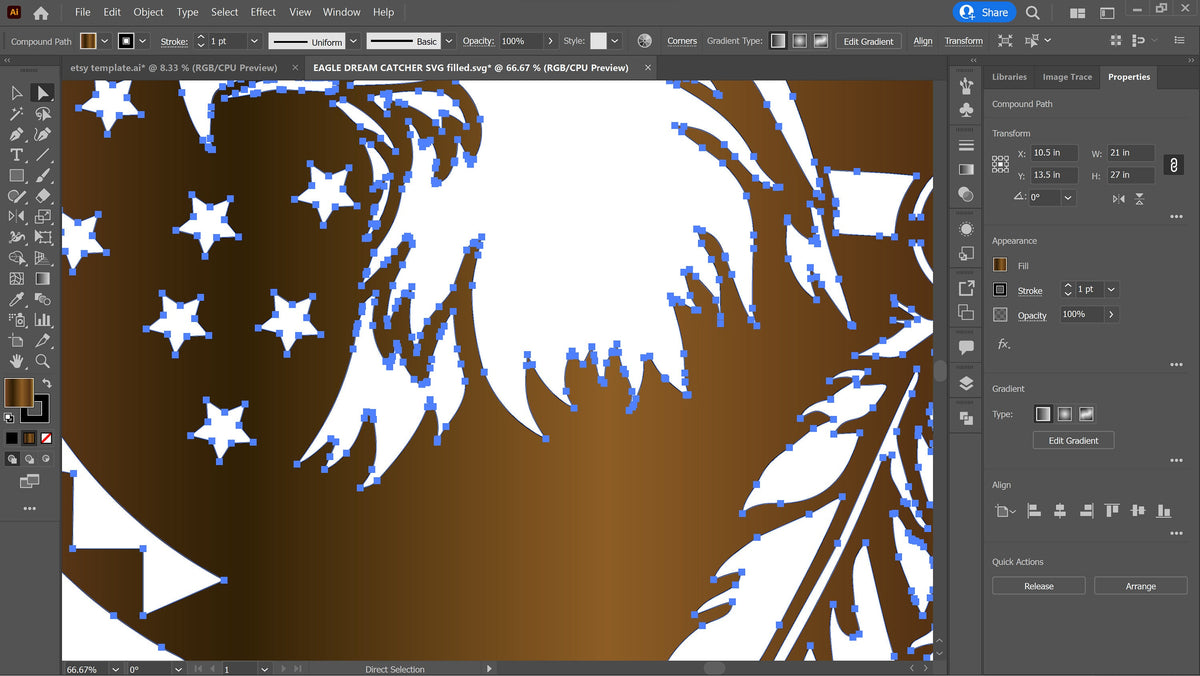Activate the Zoom tool
The image size is (1200, 676).
[x=42, y=361]
